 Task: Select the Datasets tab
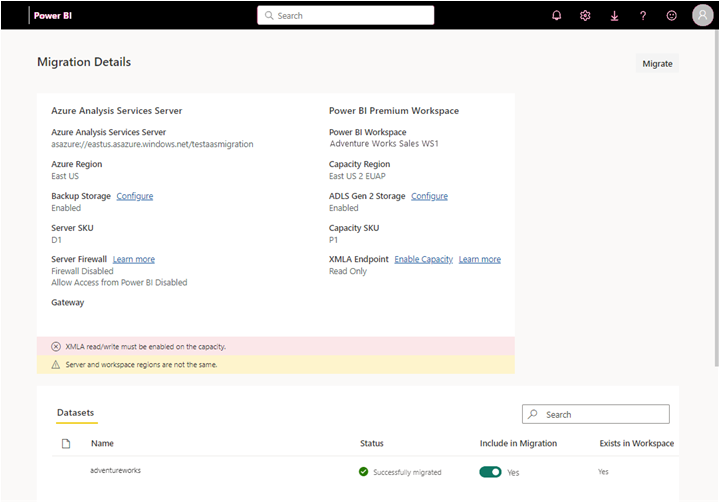[x=75, y=412]
